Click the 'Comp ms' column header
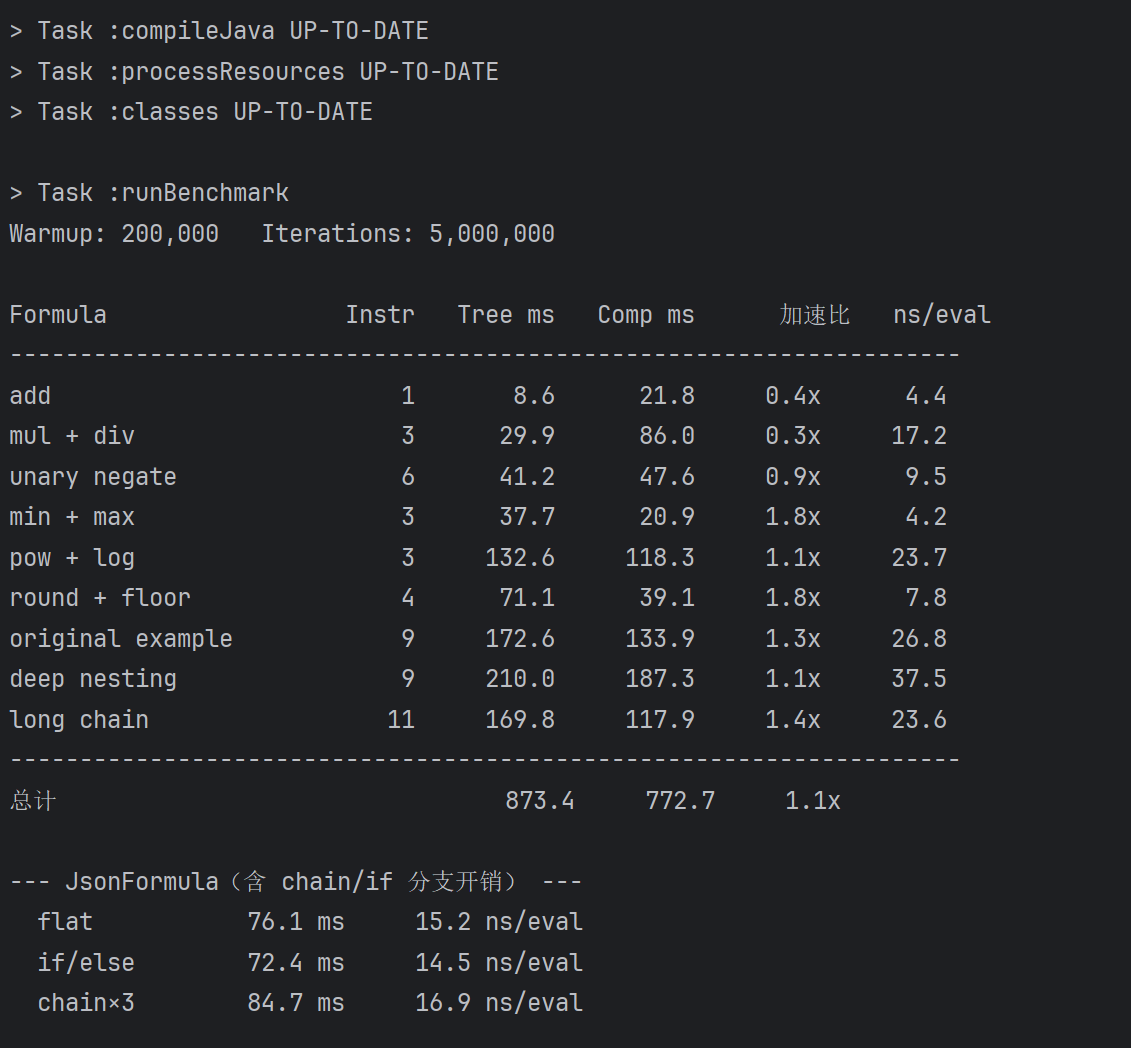The width and height of the screenshot is (1131, 1048). 646,315
